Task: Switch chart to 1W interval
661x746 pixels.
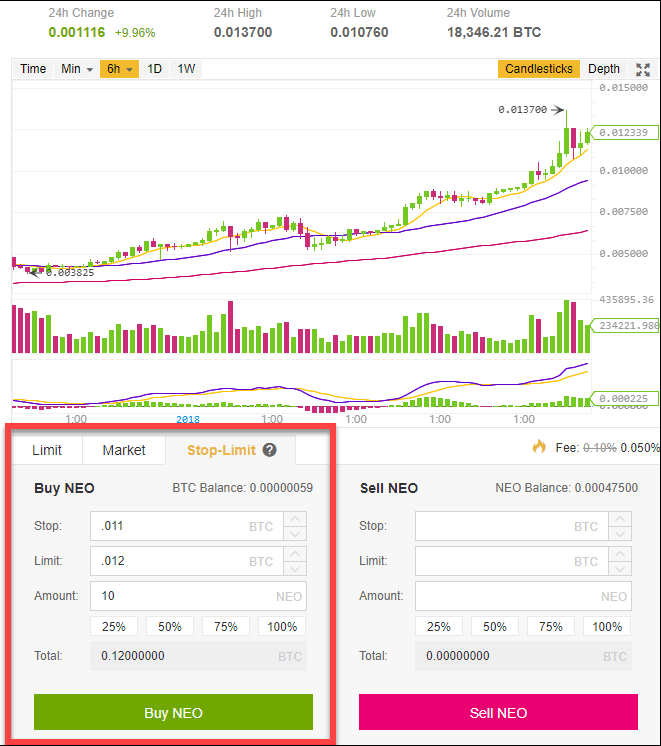Action: coord(186,69)
